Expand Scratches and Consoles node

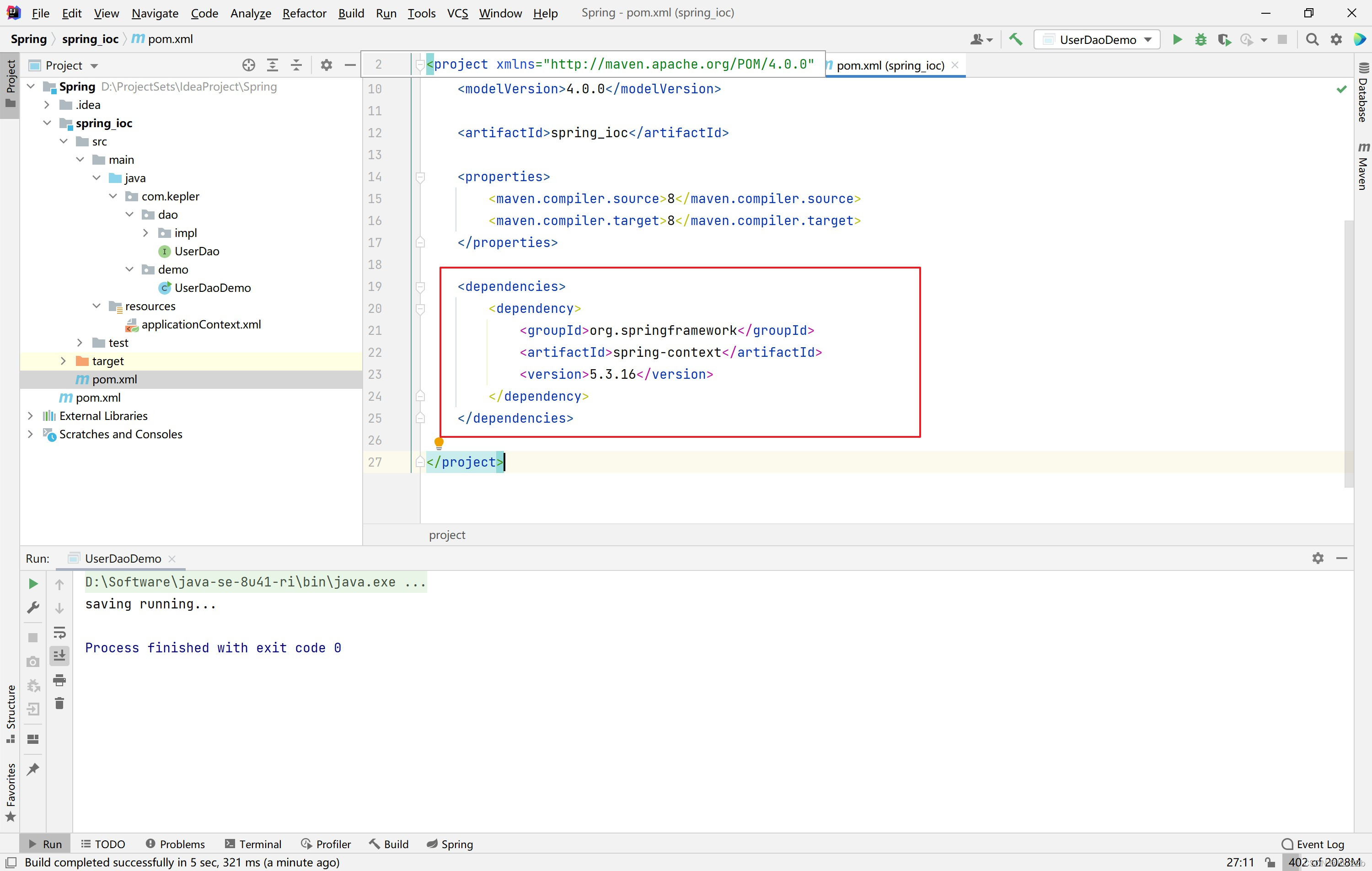pos(30,435)
